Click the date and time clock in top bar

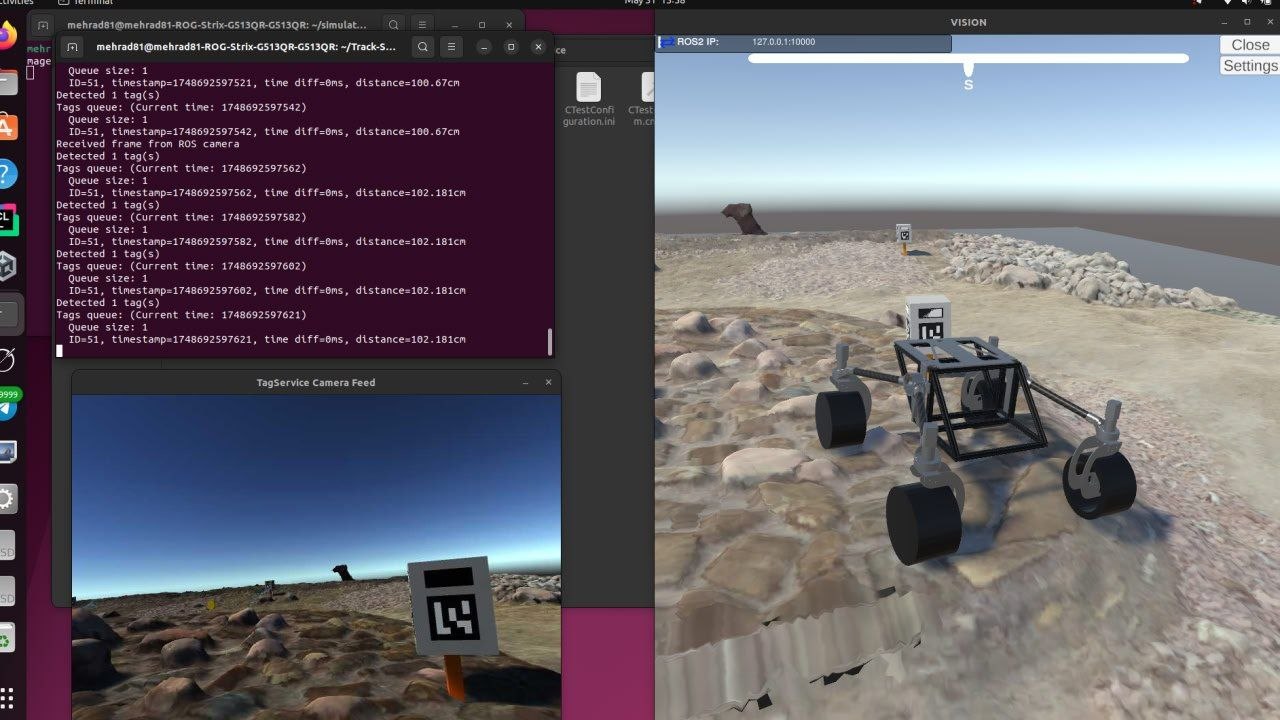[x=656, y=3]
